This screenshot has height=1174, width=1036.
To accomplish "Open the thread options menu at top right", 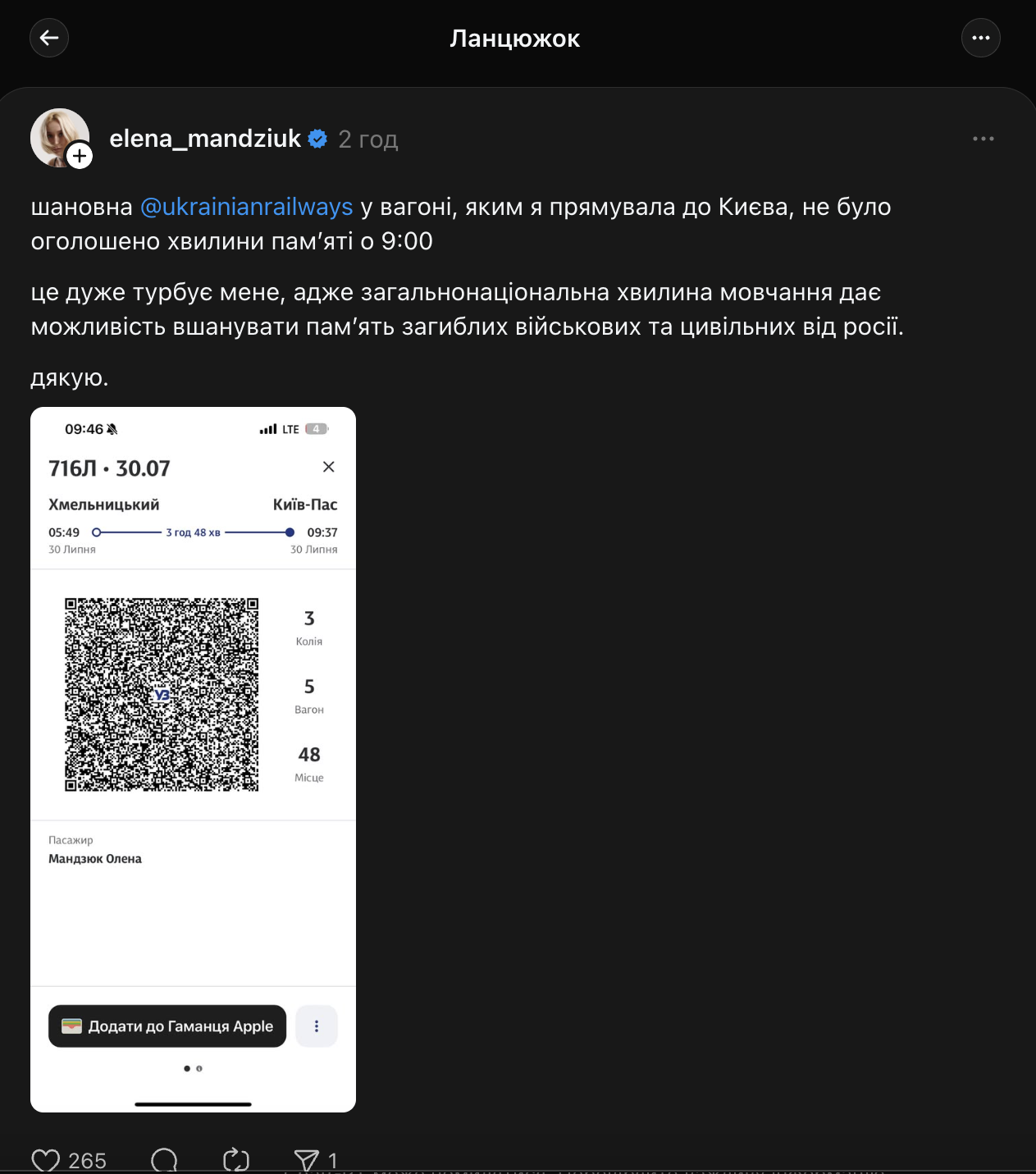I will point(980,38).
